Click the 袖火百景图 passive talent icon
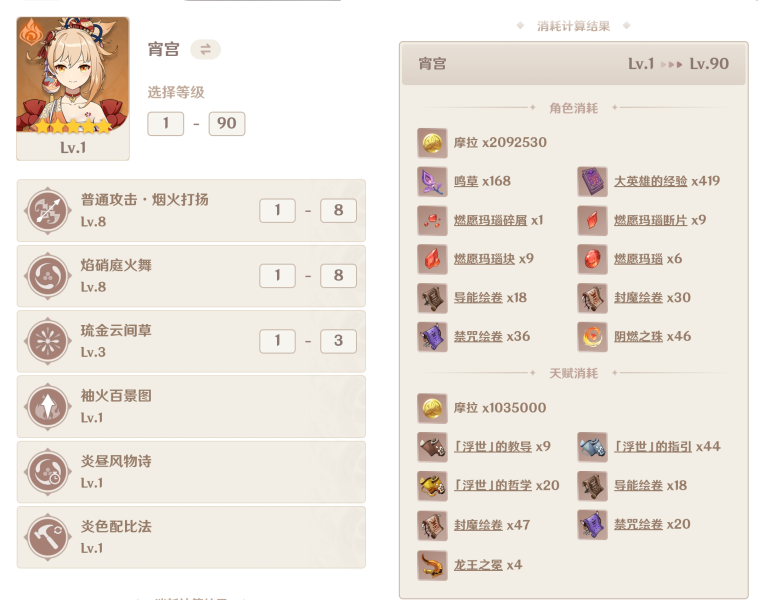Viewport: 764px width, 600px height. [x=48, y=406]
